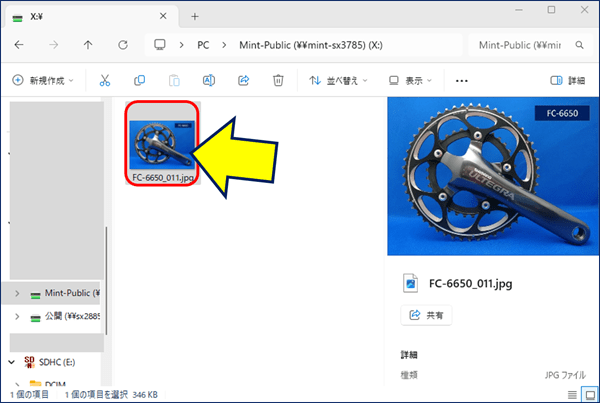This screenshot has width=600, height=403.
Task: Click the paste clipboard icon
Action: coord(174,80)
